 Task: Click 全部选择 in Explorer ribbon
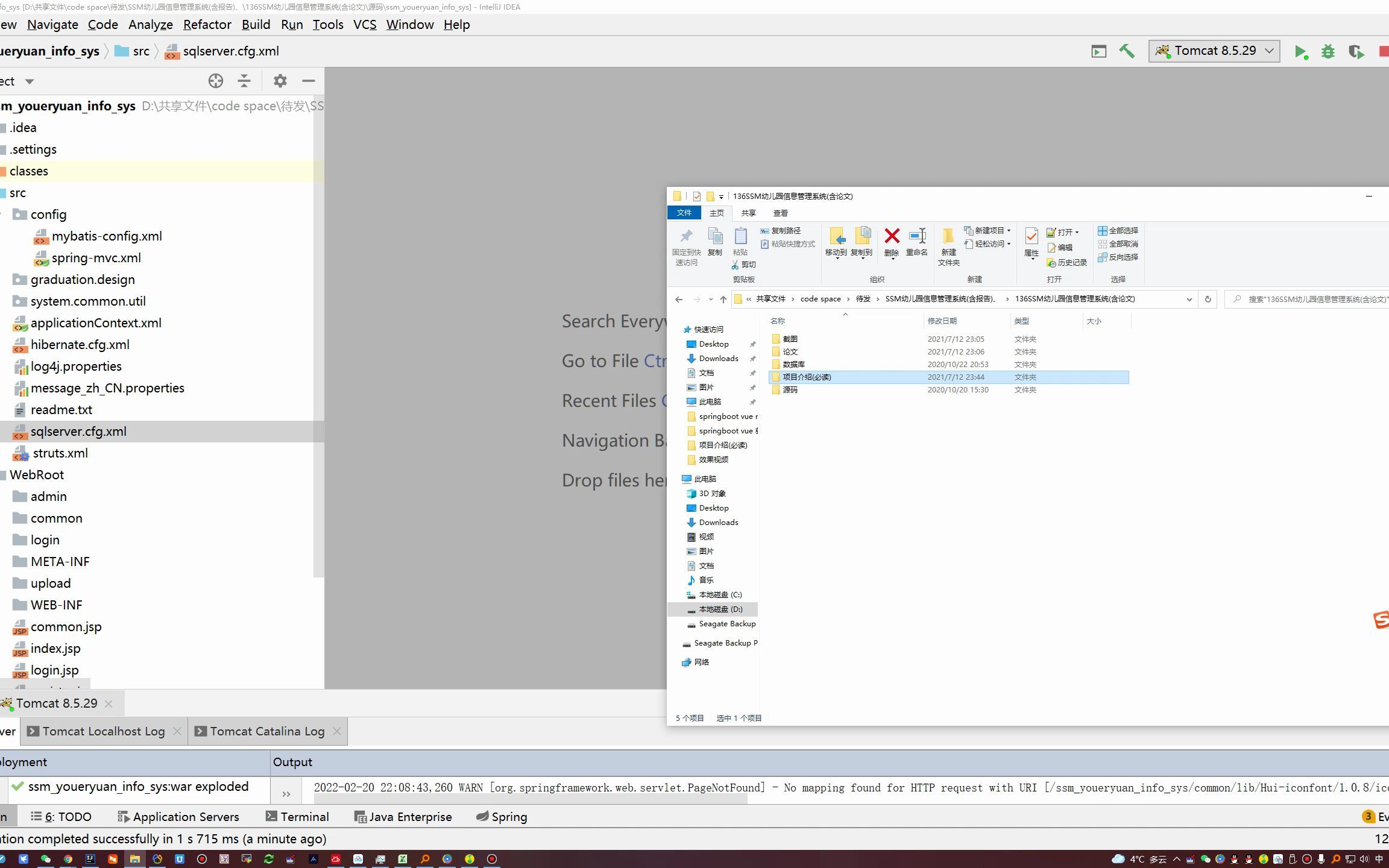point(1118,231)
